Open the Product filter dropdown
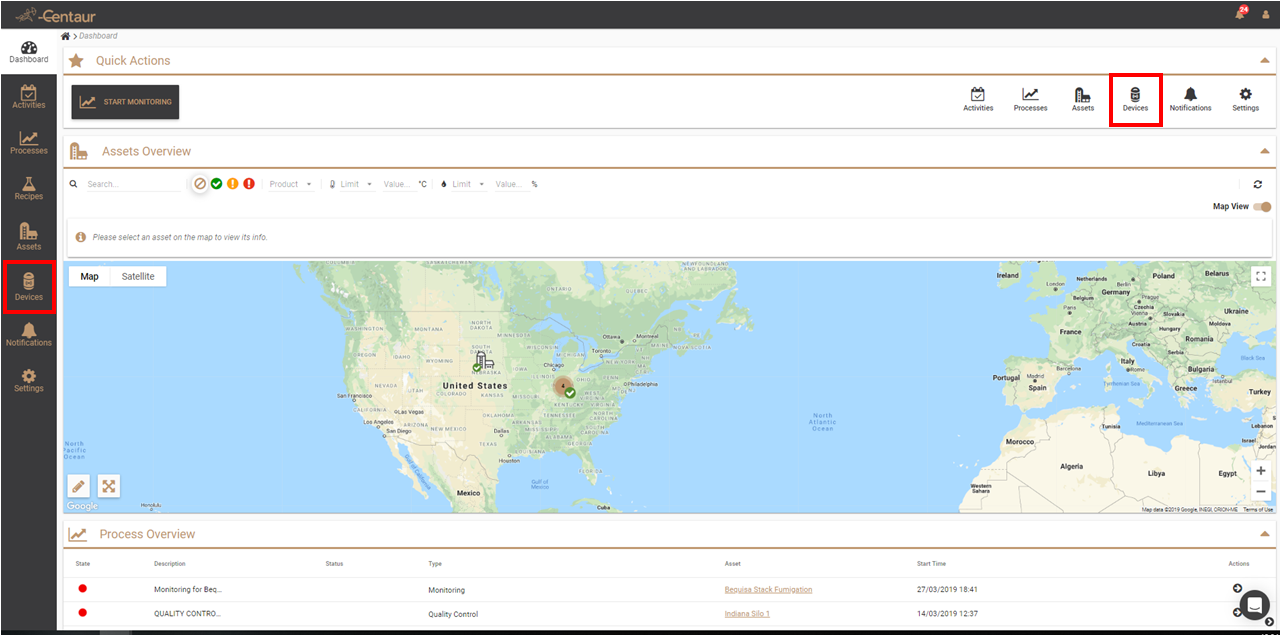 [290, 184]
